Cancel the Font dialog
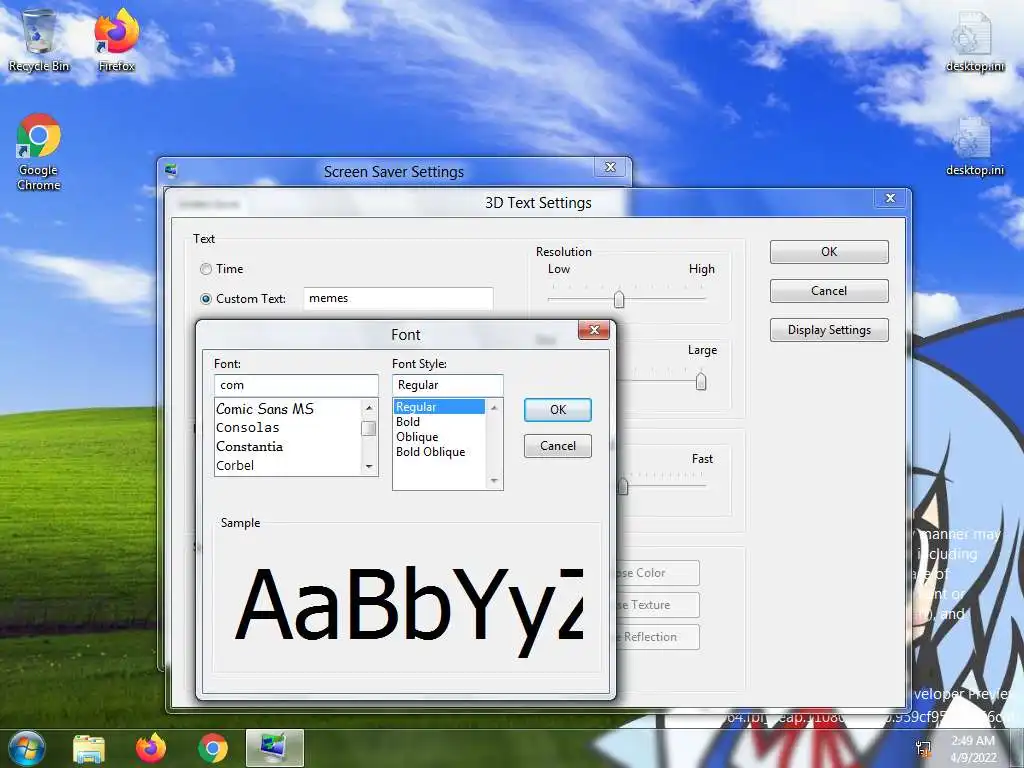1024x768 pixels. [x=558, y=446]
